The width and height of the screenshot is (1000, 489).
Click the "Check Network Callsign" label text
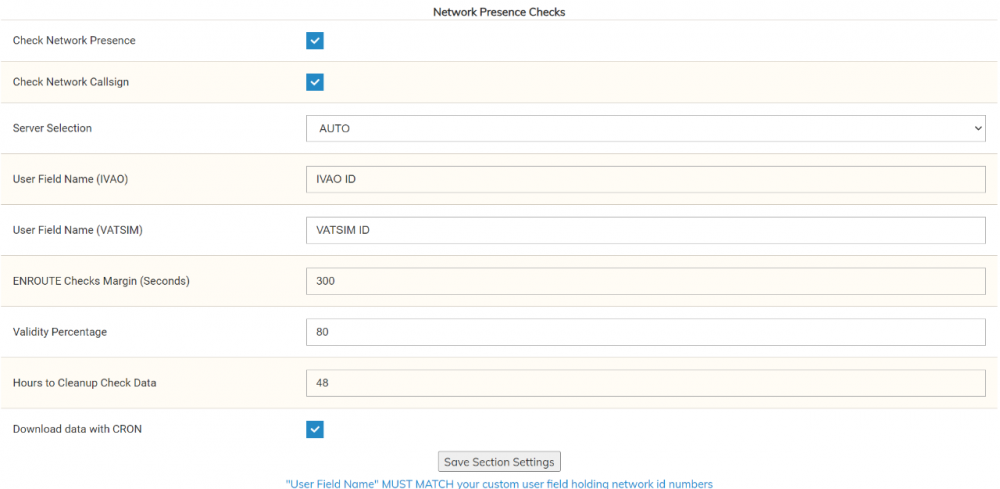(x=71, y=82)
